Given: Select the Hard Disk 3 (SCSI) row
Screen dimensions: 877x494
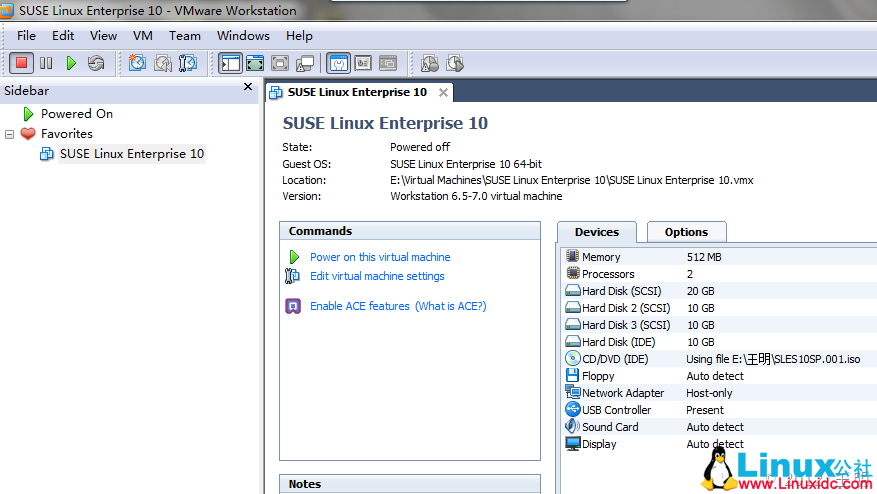Looking at the screenshot, I should coord(719,324).
